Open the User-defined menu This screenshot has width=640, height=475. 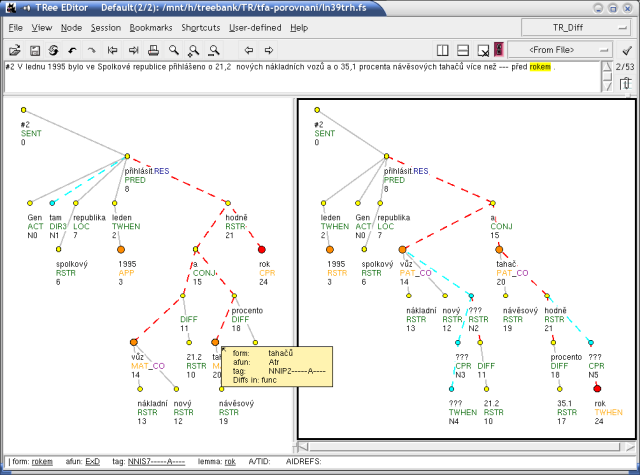point(255,28)
